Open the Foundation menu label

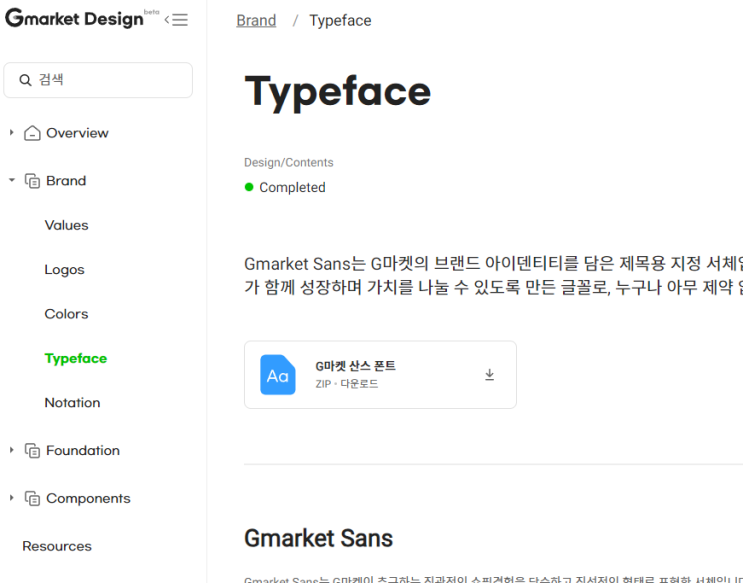click(83, 450)
